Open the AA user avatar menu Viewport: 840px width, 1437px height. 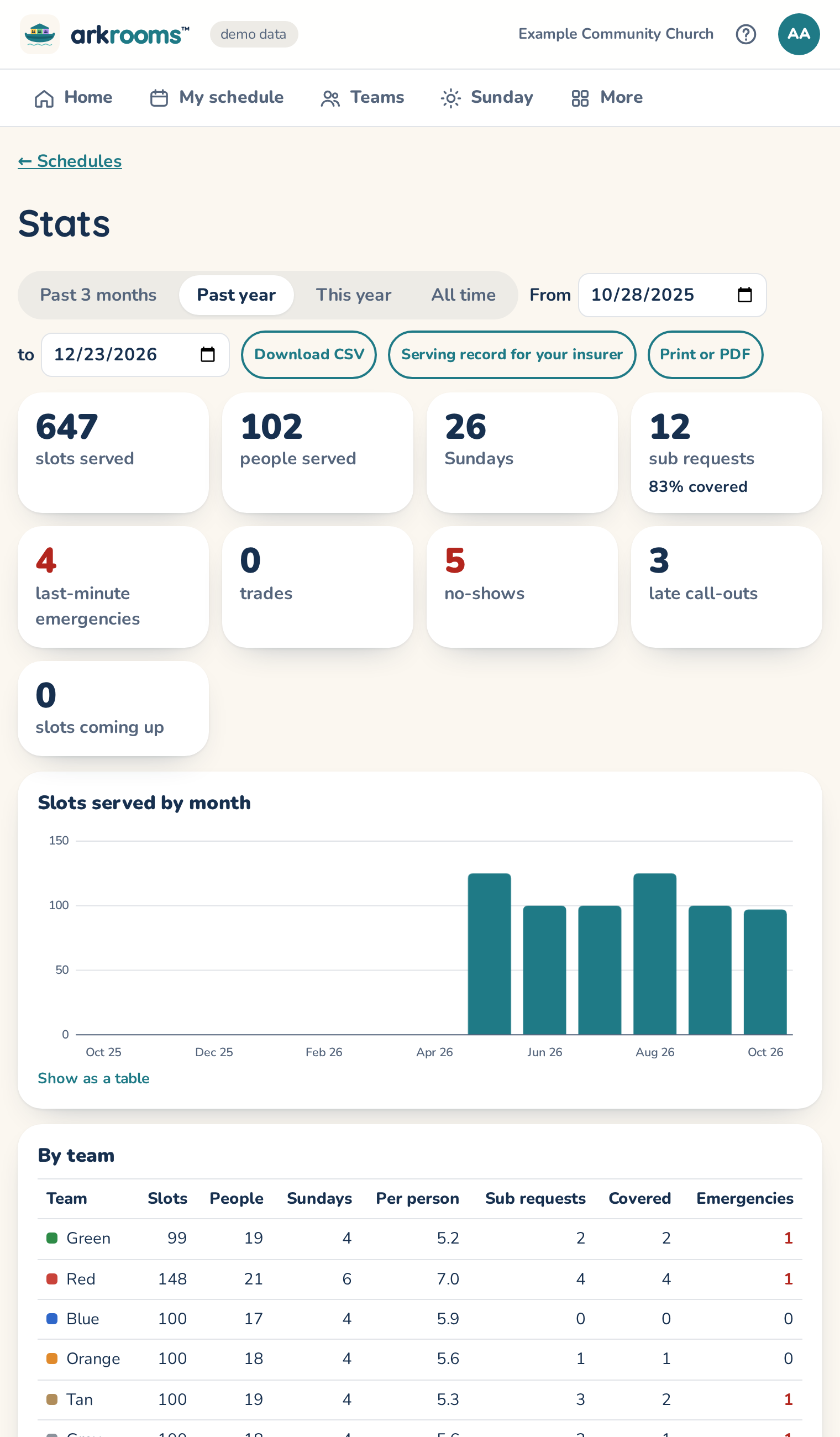tap(799, 34)
